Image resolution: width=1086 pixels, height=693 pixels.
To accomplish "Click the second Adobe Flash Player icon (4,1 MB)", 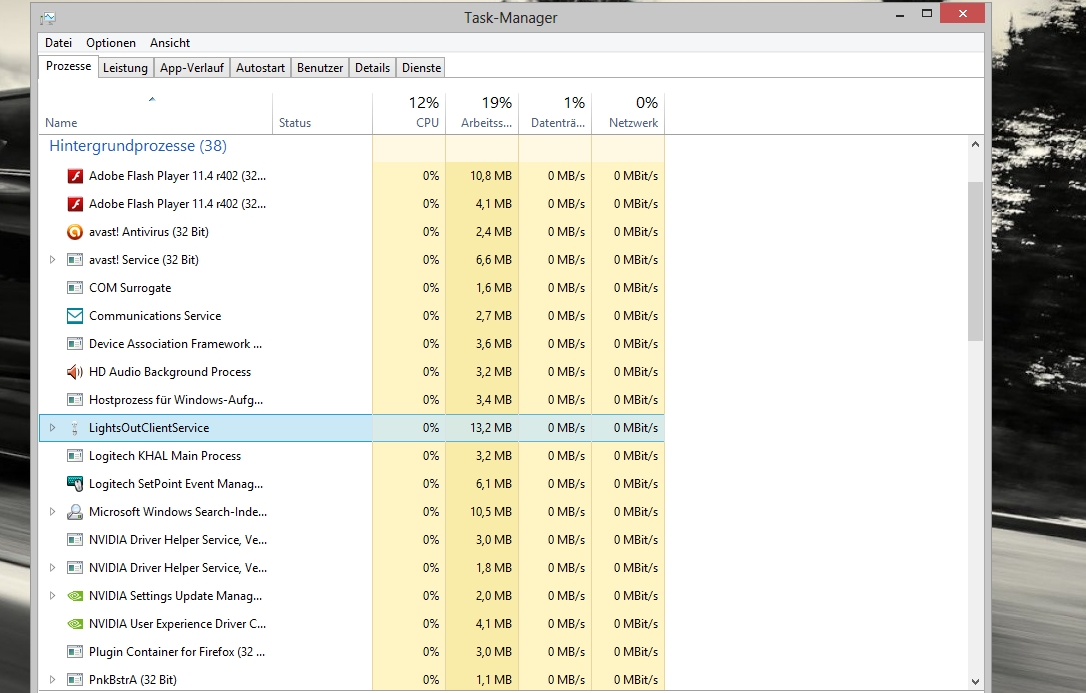I will (x=75, y=204).
